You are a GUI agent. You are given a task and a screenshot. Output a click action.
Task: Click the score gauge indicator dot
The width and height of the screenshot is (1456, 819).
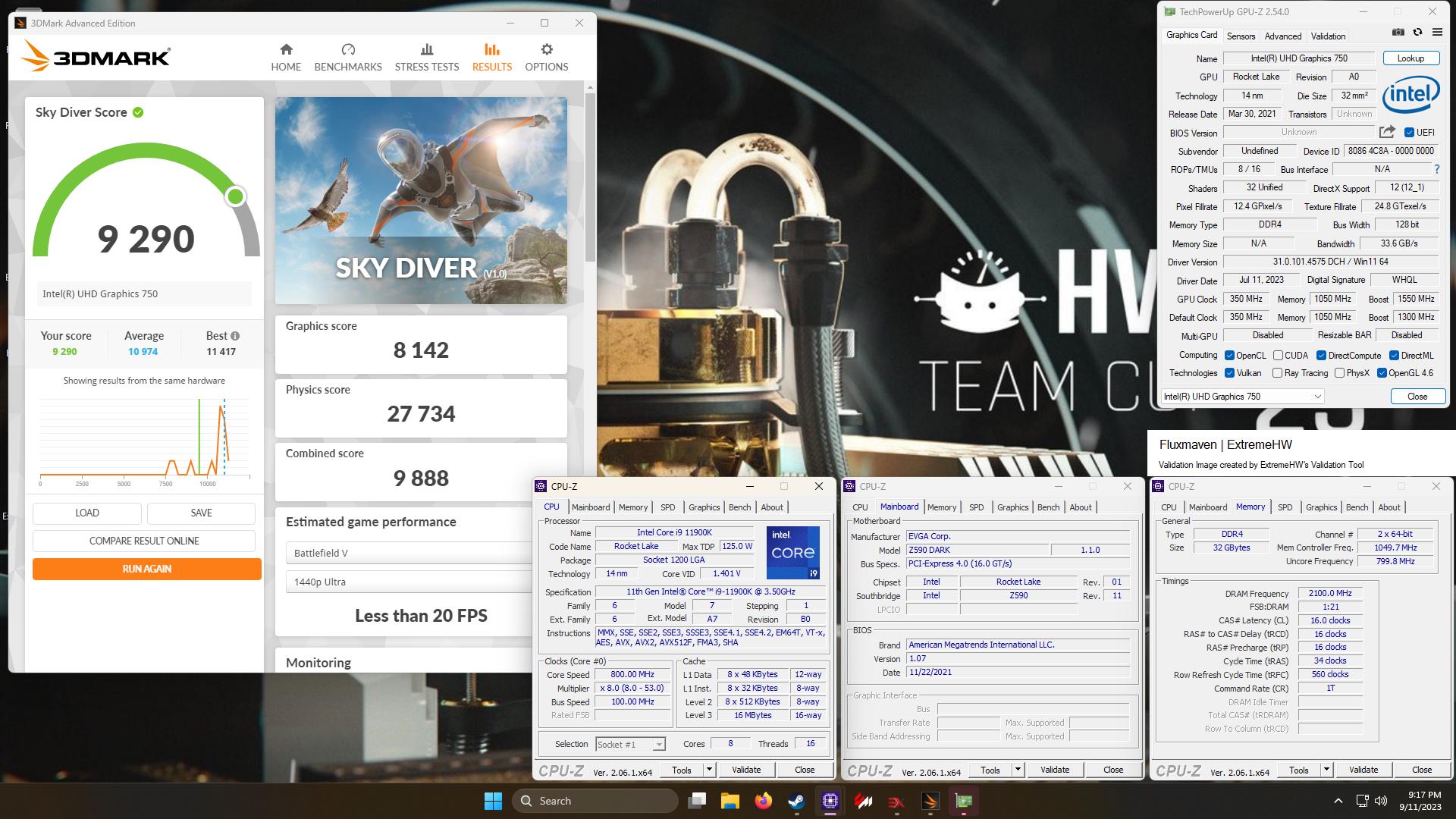pos(236,197)
